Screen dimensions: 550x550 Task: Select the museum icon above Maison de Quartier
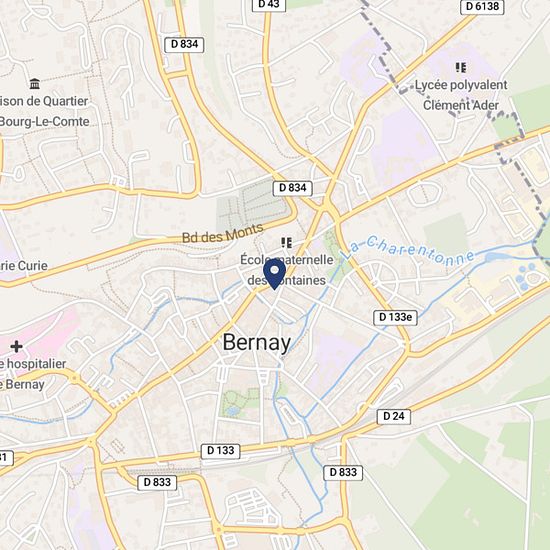[x=35, y=84]
